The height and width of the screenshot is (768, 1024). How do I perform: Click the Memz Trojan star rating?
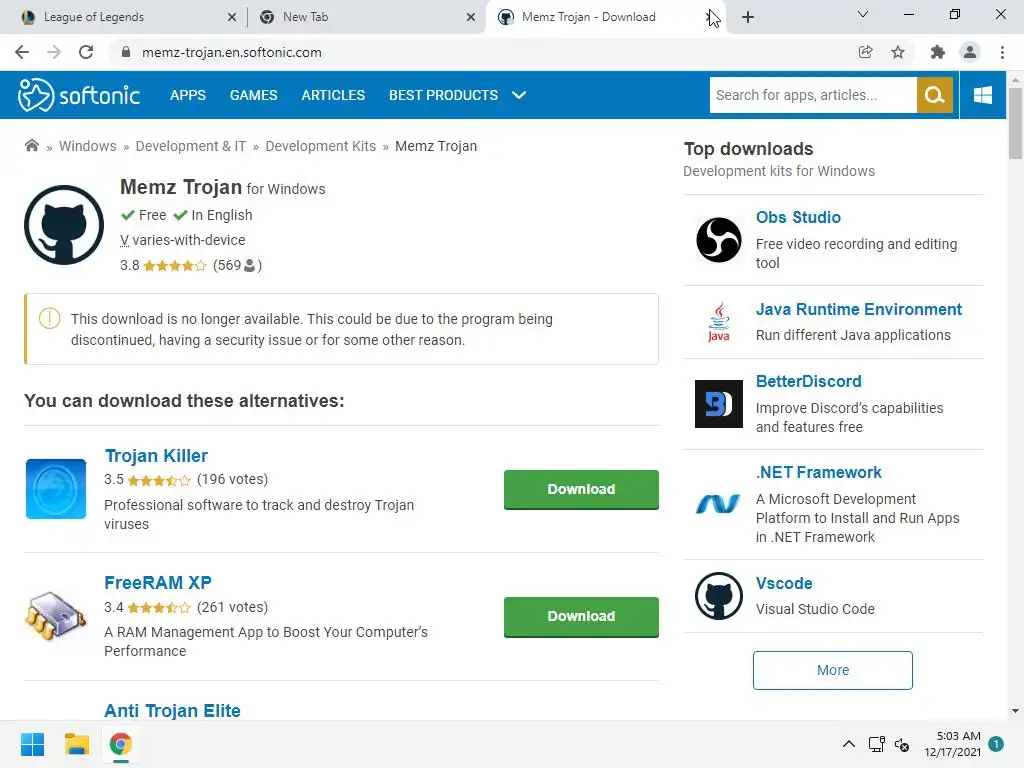[x=174, y=266]
